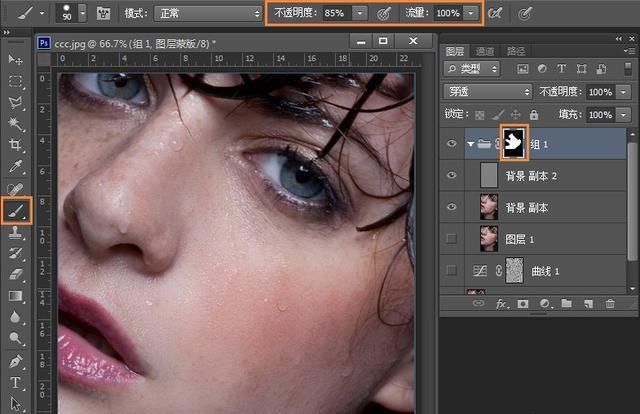The width and height of the screenshot is (640, 414).
Task: Add a layer mask
Action: 523,304
